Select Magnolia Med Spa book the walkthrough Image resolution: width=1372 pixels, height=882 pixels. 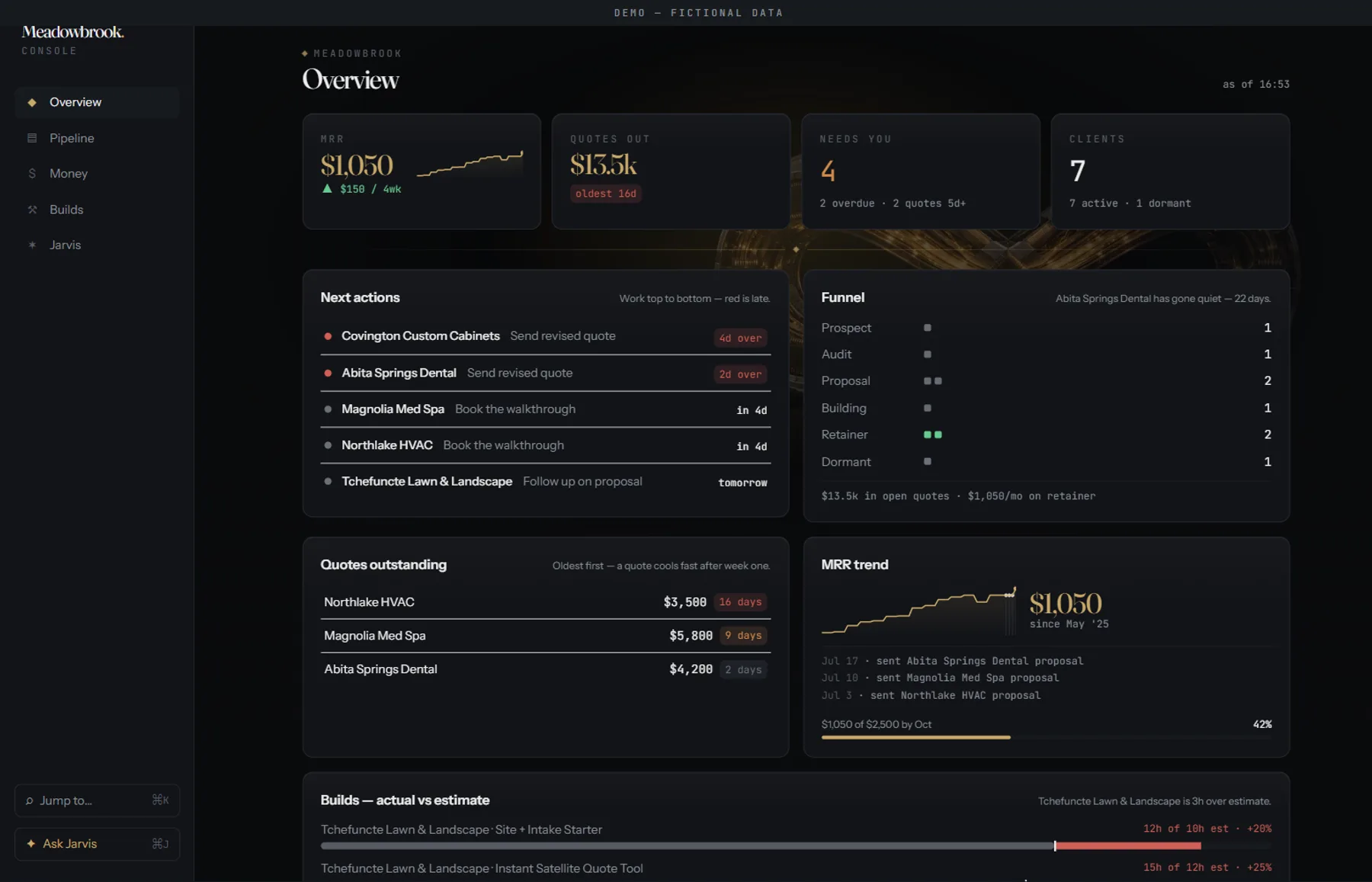pos(546,409)
